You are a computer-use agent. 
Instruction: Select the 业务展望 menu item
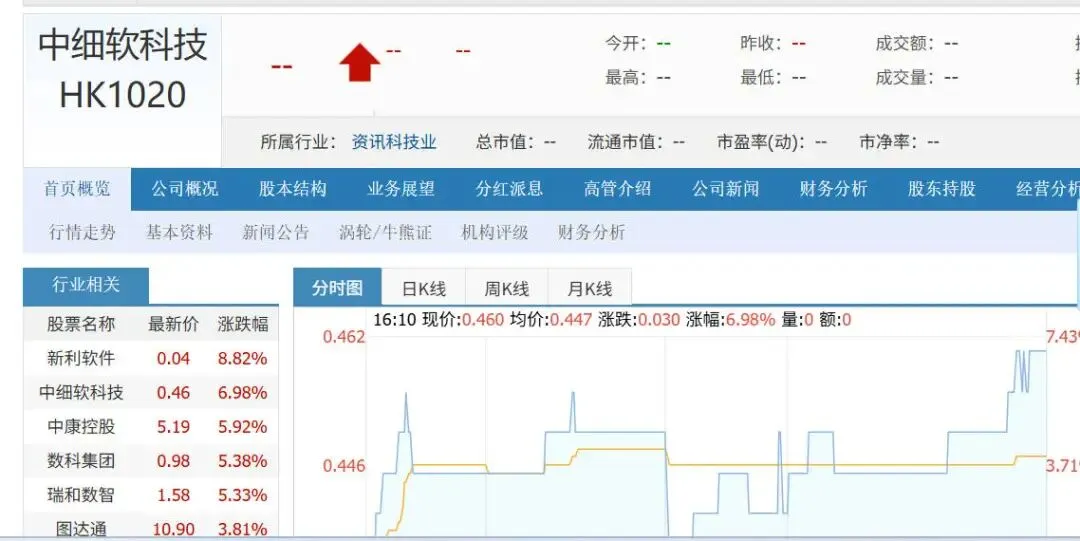coord(401,189)
